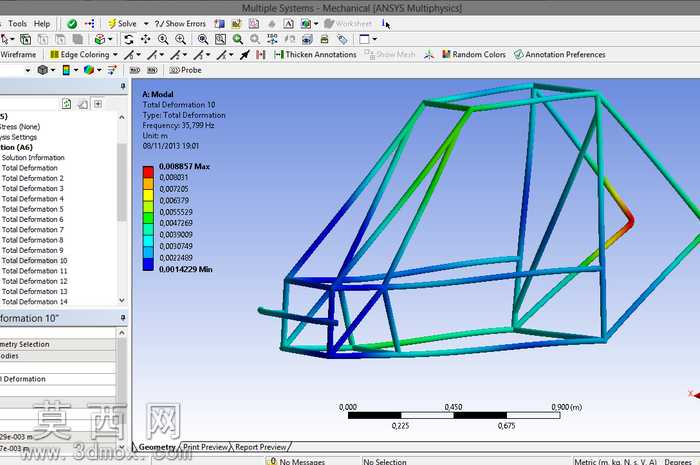Image resolution: width=700 pixels, height=465 pixels.
Task: Switch to the Report Preview tab
Action: click(260, 447)
